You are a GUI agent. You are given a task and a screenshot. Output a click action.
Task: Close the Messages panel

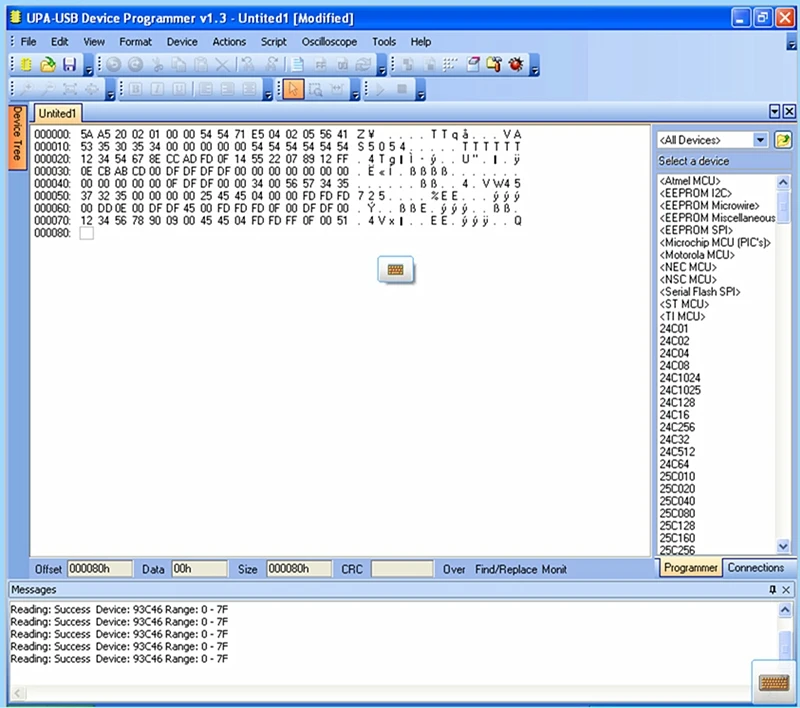click(x=786, y=590)
